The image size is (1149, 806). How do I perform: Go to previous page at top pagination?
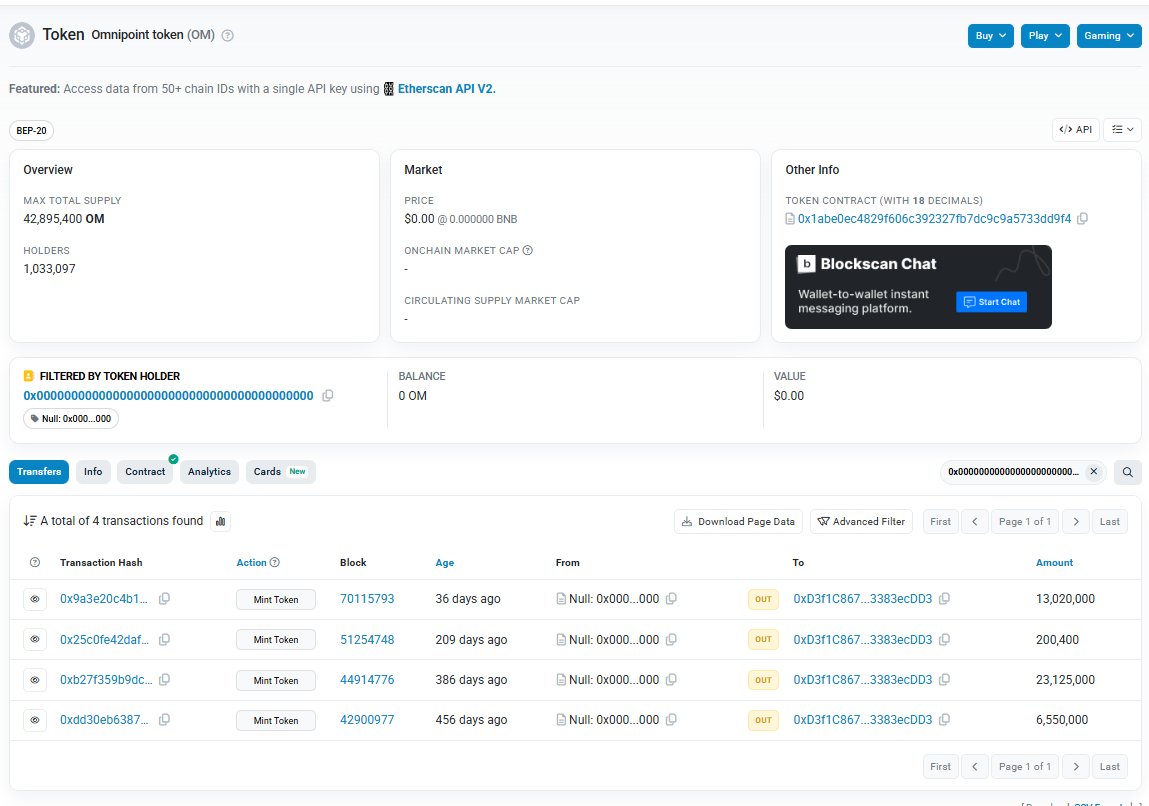click(x=975, y=522)
